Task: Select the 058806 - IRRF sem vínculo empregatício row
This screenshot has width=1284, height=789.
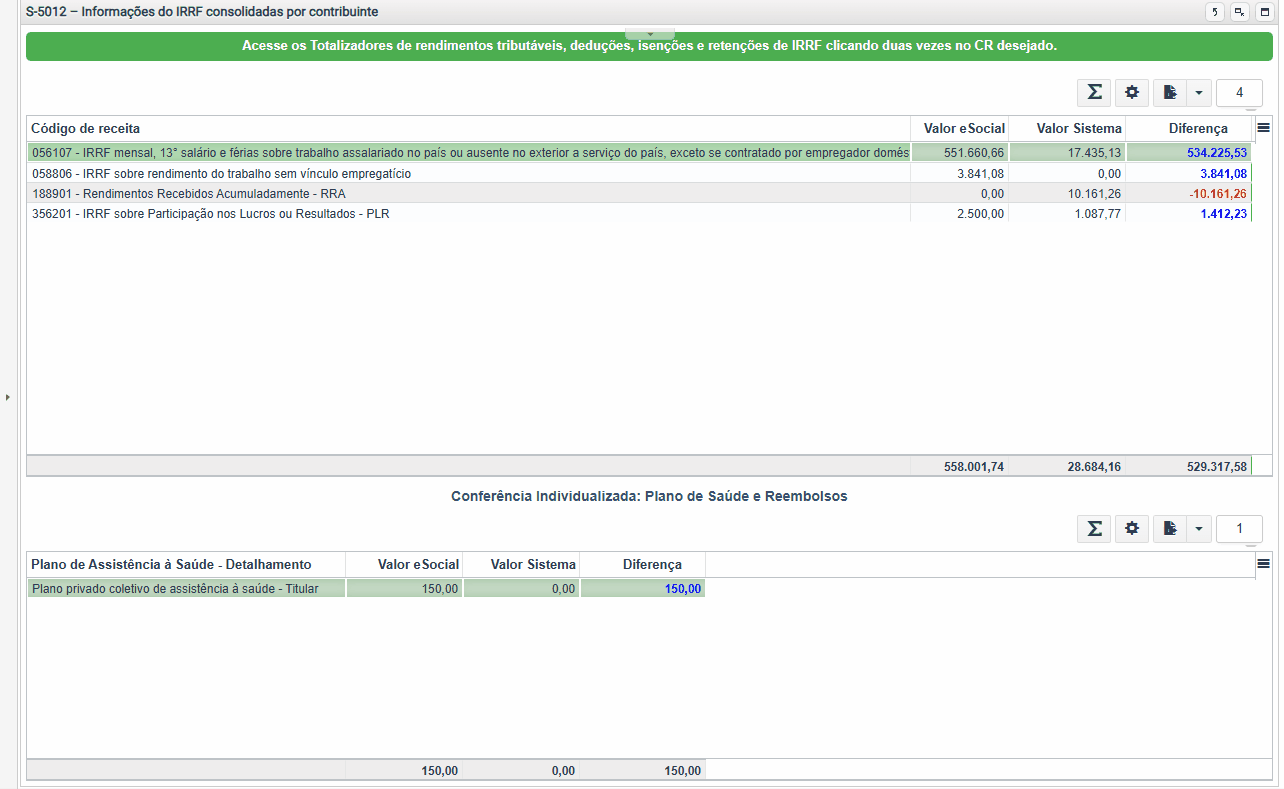Action: [639, 173]
